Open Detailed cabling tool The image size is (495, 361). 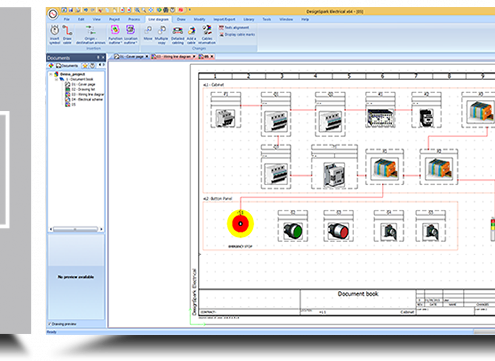(x=177, y=34)
